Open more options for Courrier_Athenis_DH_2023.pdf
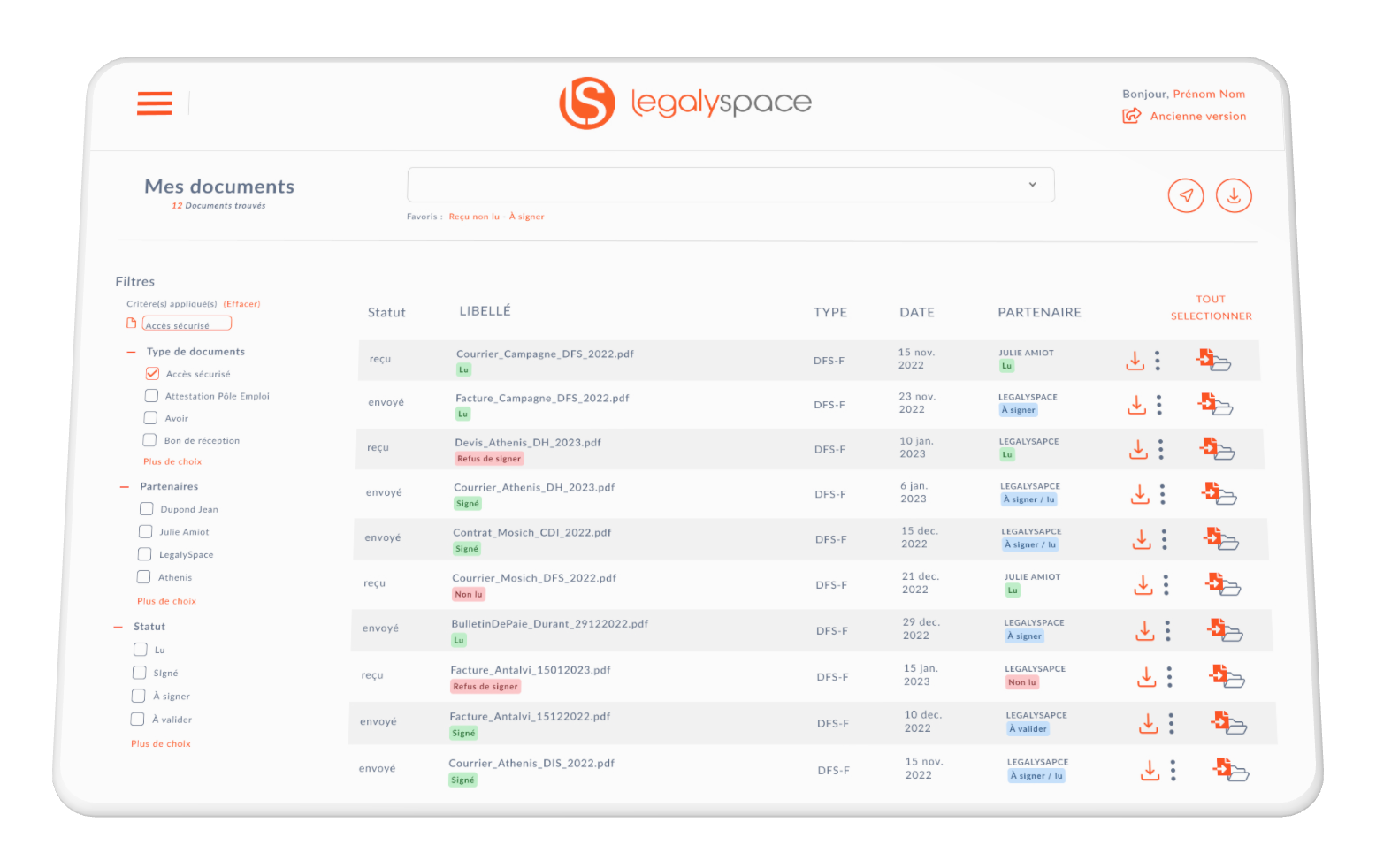 click(x=1162, y=494)
